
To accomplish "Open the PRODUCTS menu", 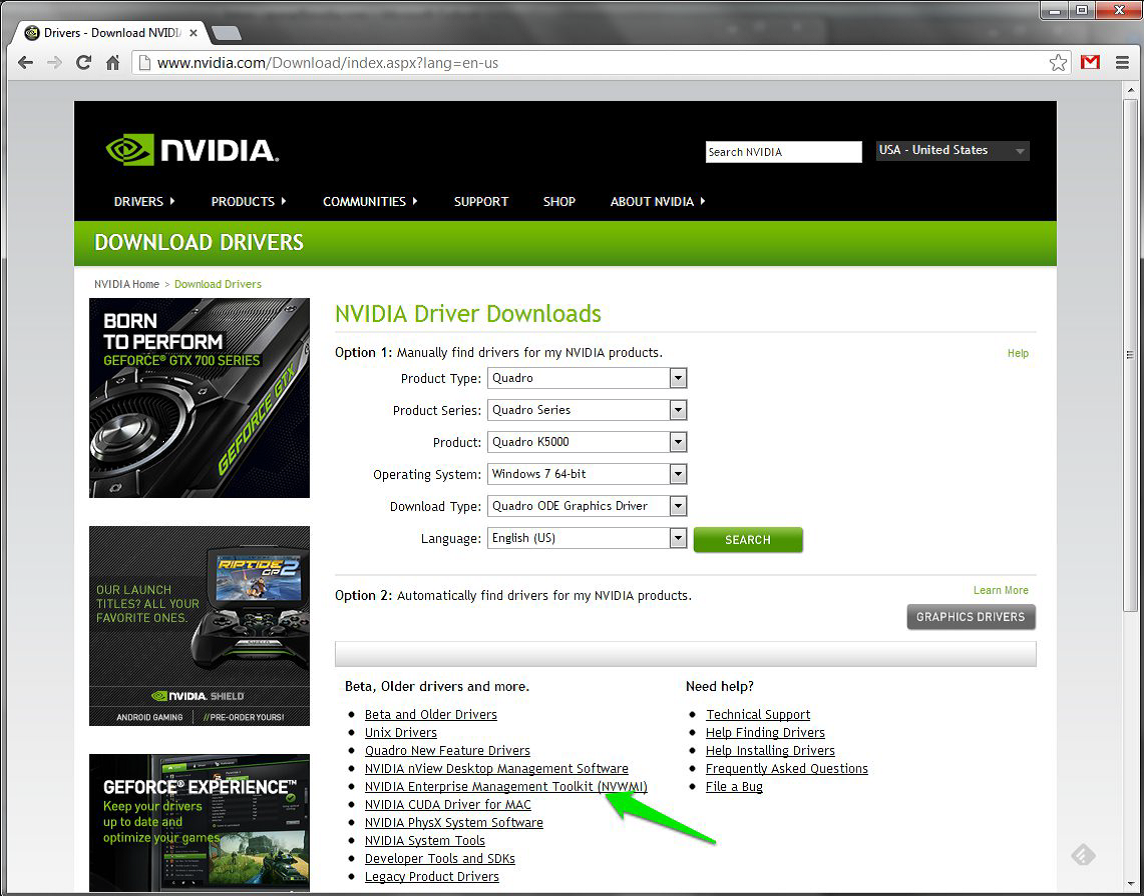I will 249,201.
